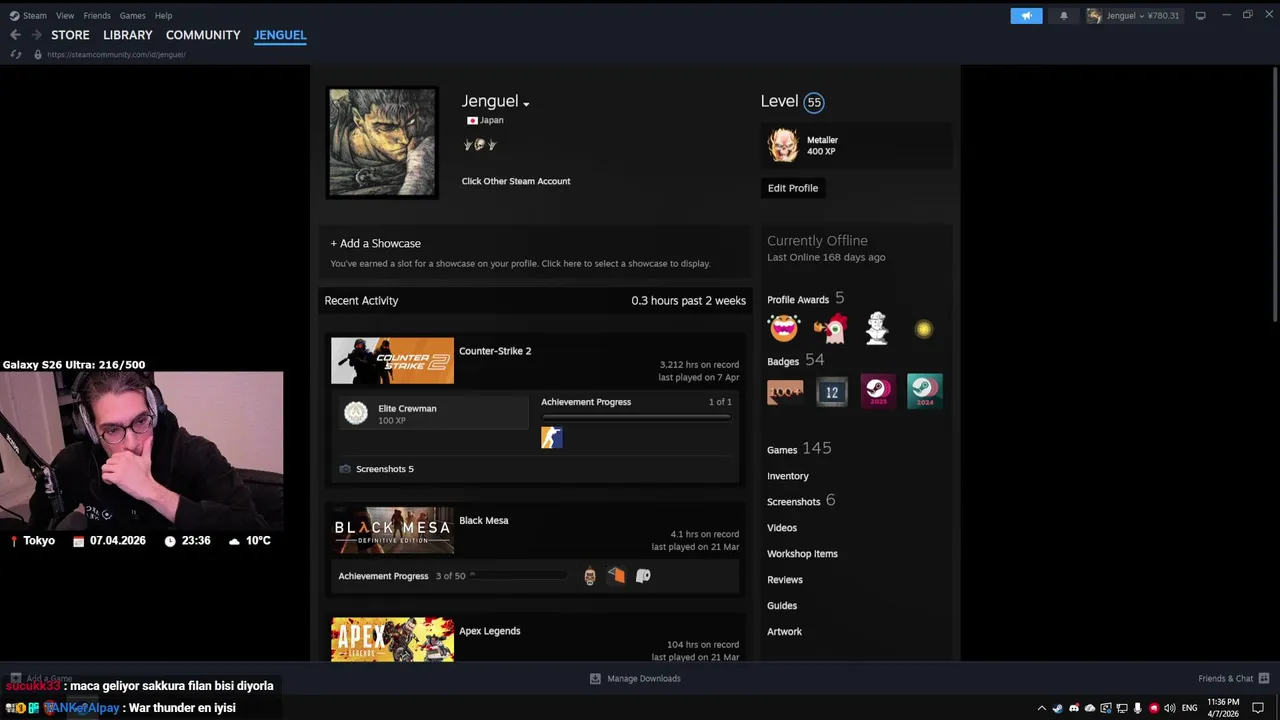Show hidden tray icons with the chevron
The width and height of the screenshot is (1280, 720).
[1042, 708]
